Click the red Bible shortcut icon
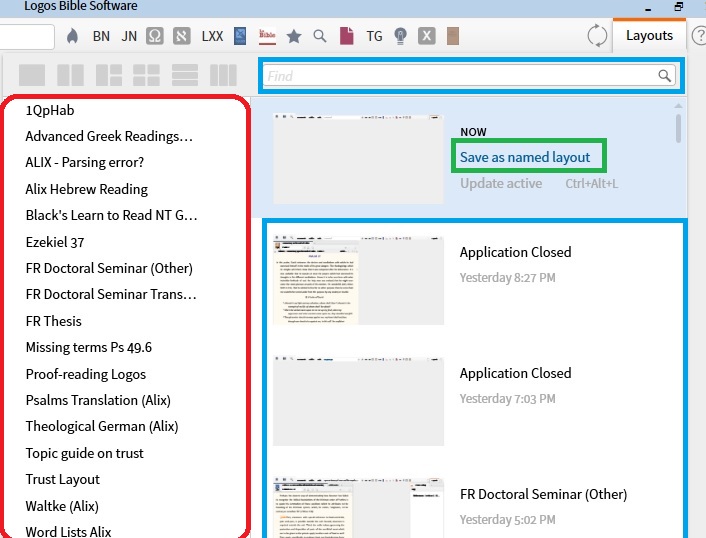 point(267,36)
